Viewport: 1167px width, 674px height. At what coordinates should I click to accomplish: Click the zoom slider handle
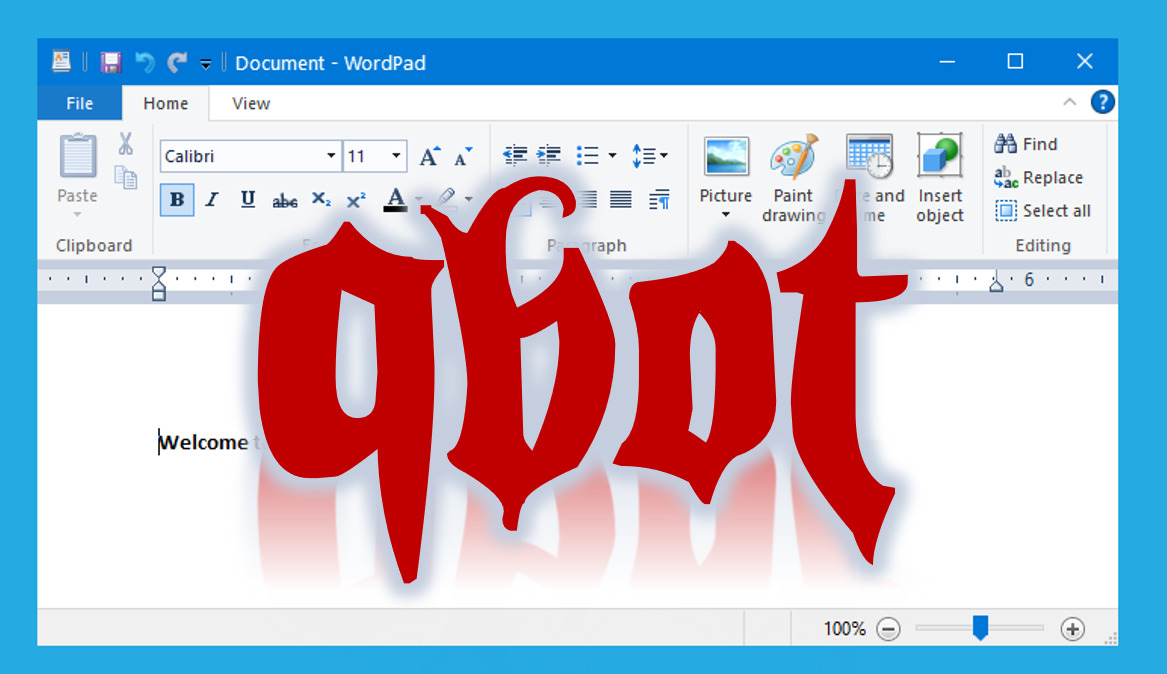pos(981,628)
